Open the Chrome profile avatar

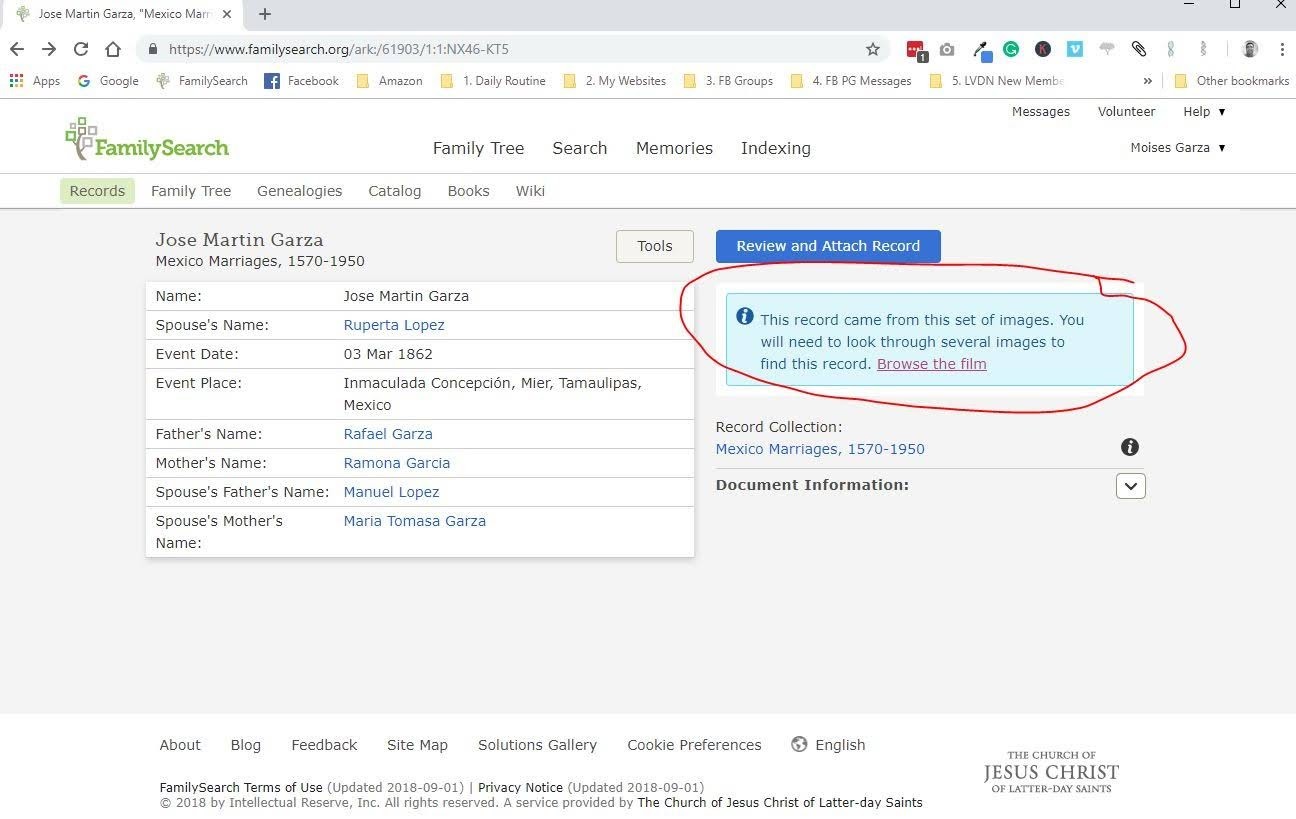point(1250,49)
